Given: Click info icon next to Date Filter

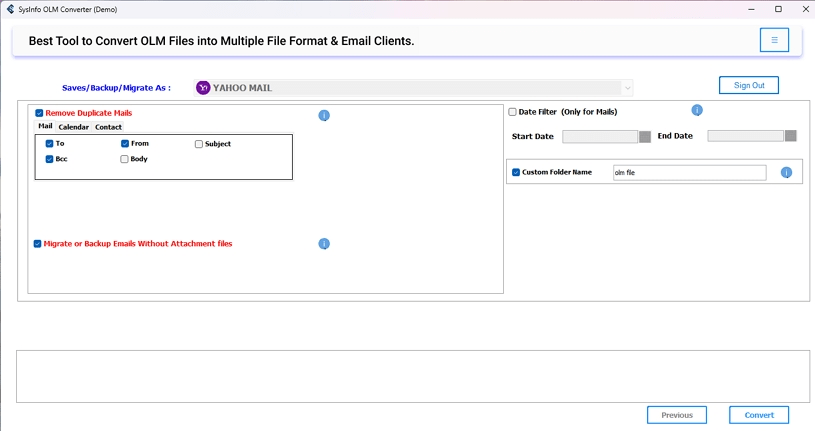Looking at the screenshot, I should point(697,110).
